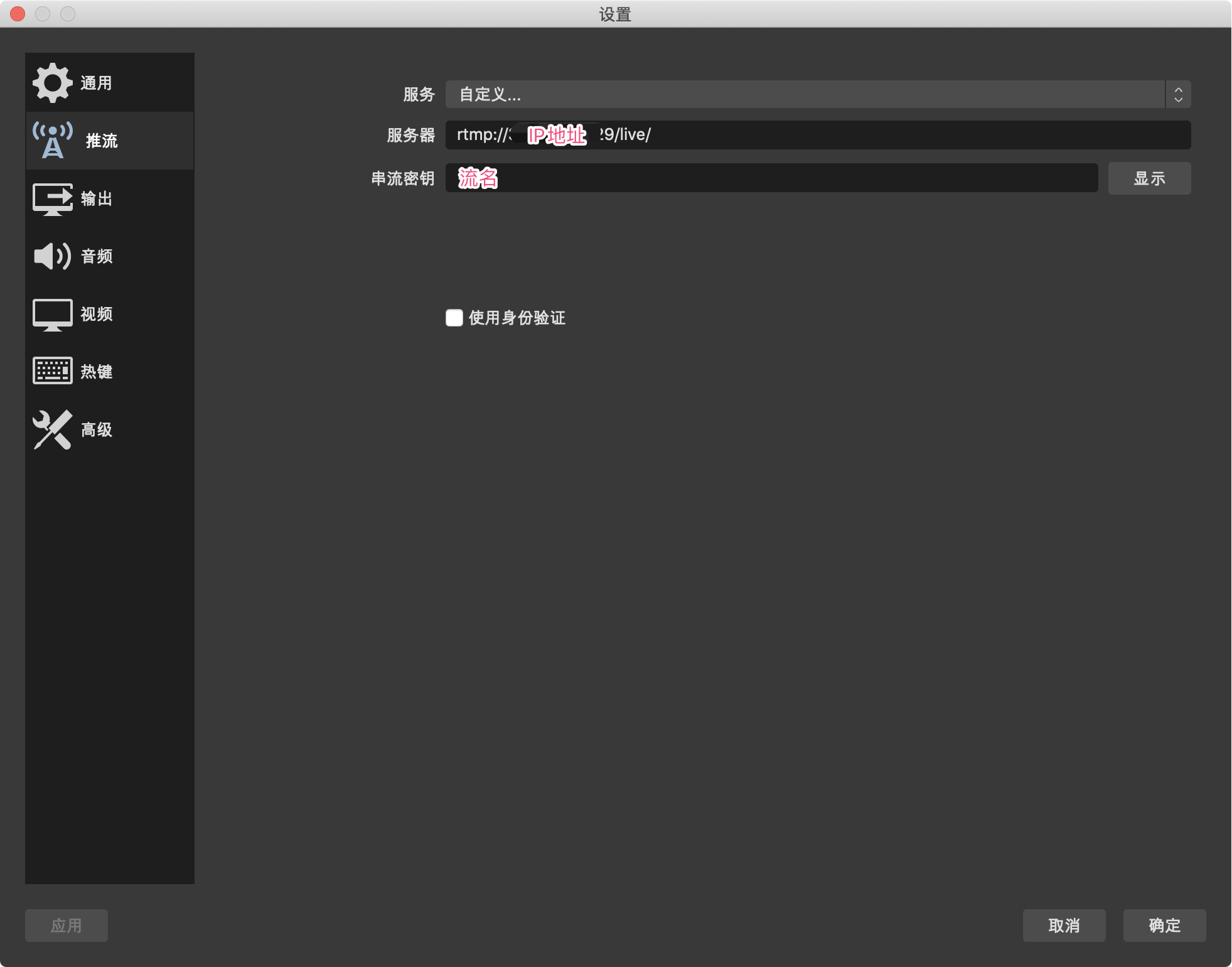Select the monitor icon for 视频

tap(52, 314)
